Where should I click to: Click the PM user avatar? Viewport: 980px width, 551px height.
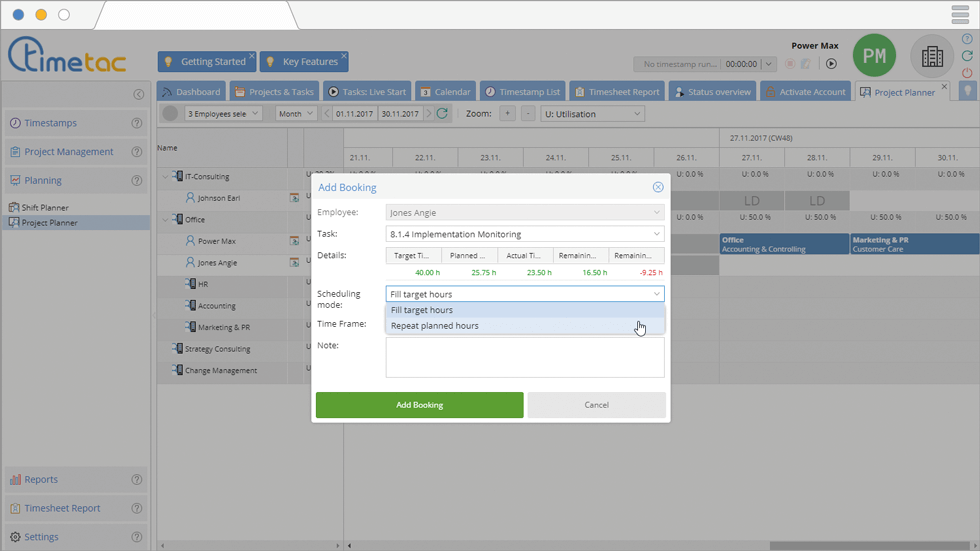[874, 57]
